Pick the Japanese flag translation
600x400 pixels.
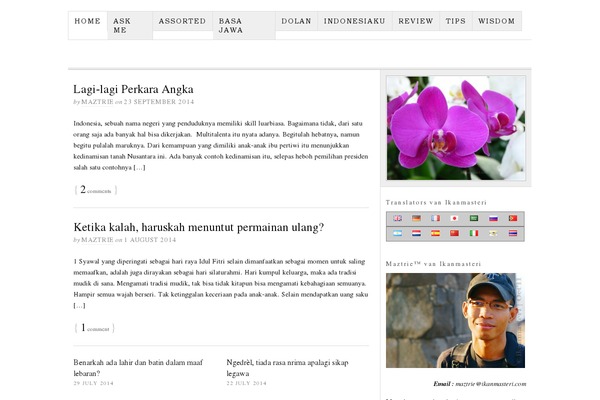point(454,218)
